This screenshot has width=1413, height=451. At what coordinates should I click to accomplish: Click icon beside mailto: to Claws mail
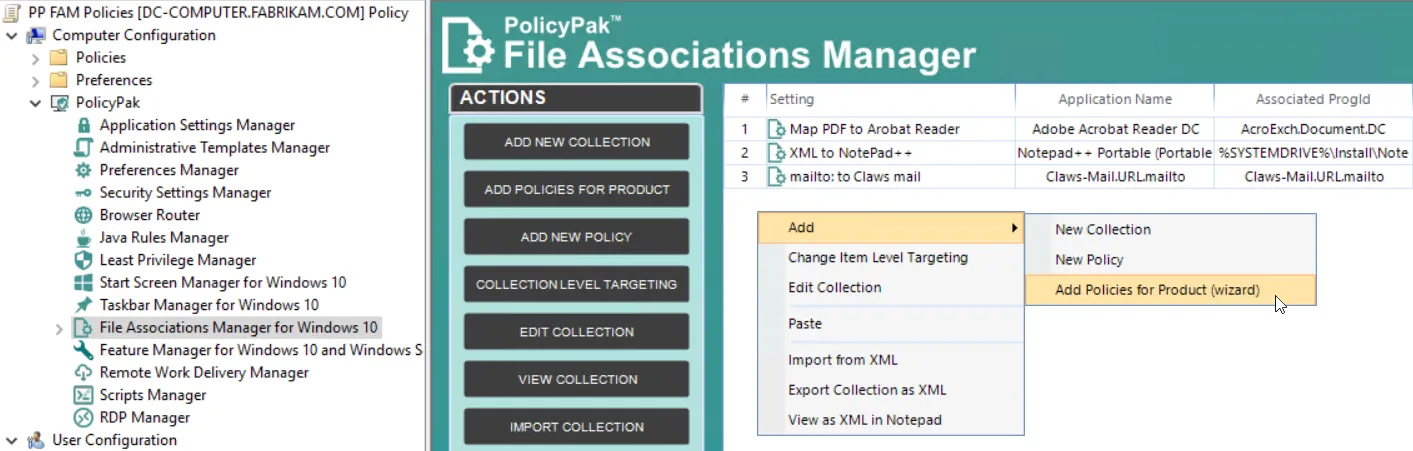pos(777,177)
